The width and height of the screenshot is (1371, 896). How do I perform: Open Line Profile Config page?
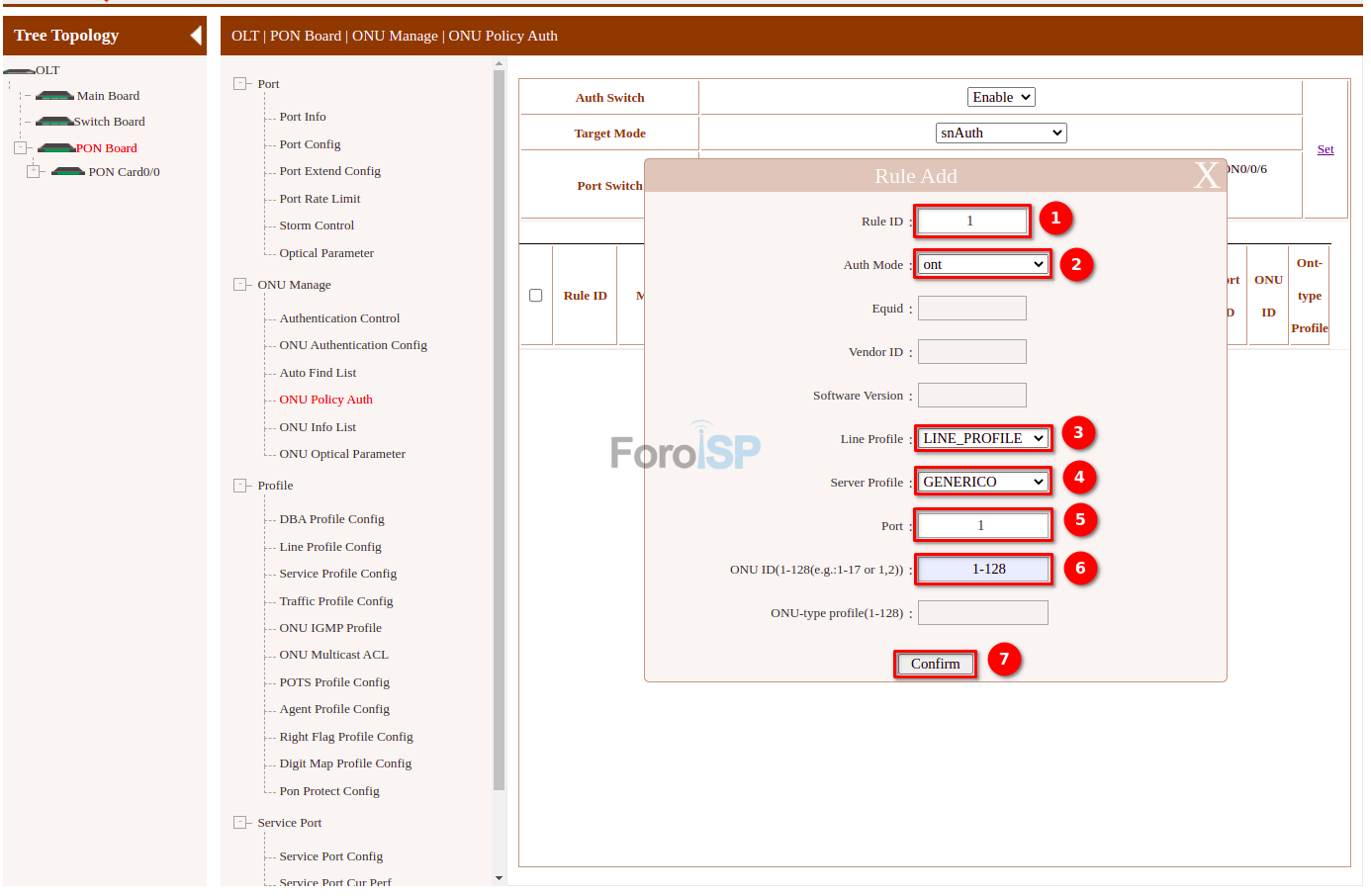330,547
